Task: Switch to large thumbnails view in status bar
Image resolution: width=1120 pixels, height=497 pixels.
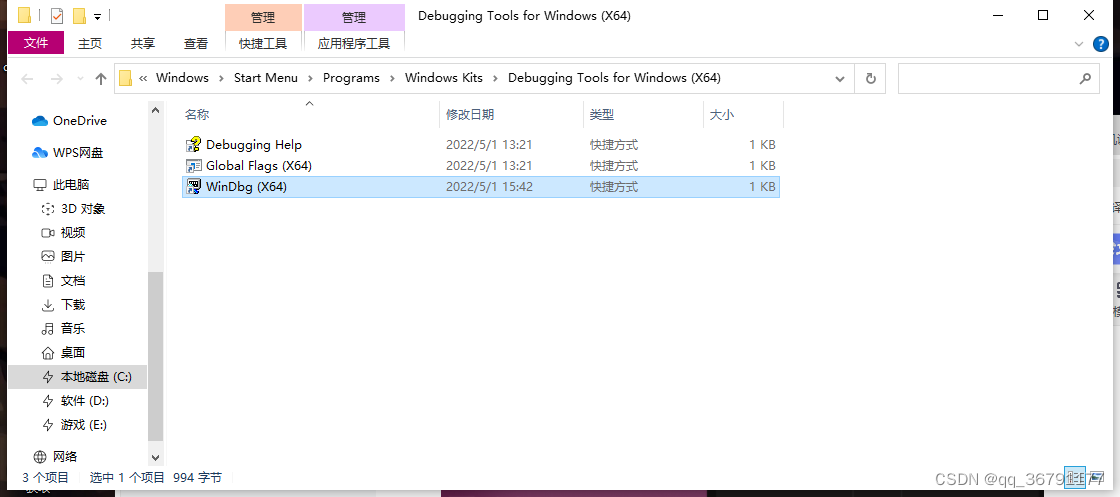Action: tap(1099, 477)
